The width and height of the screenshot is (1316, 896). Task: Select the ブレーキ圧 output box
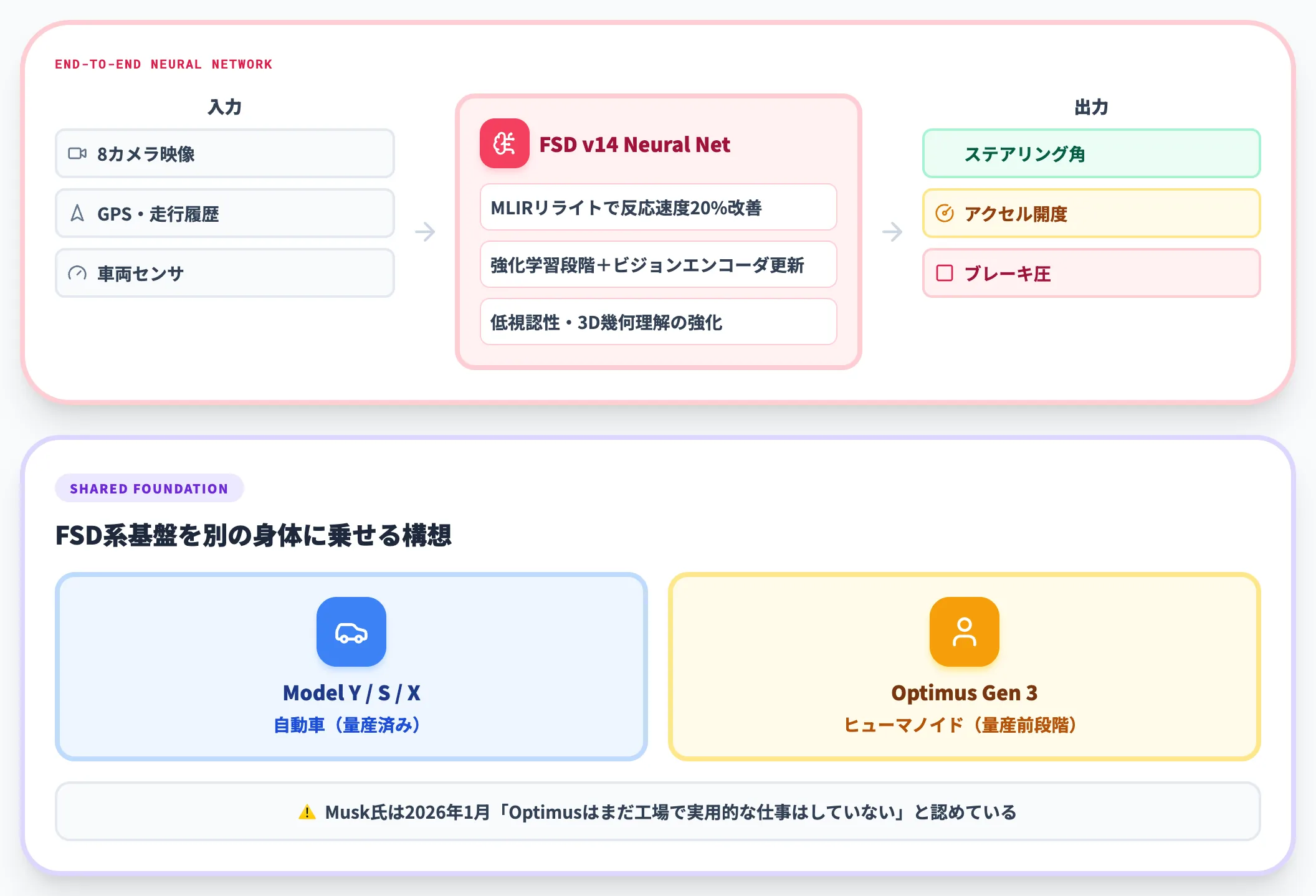(x=1092, y=273)
